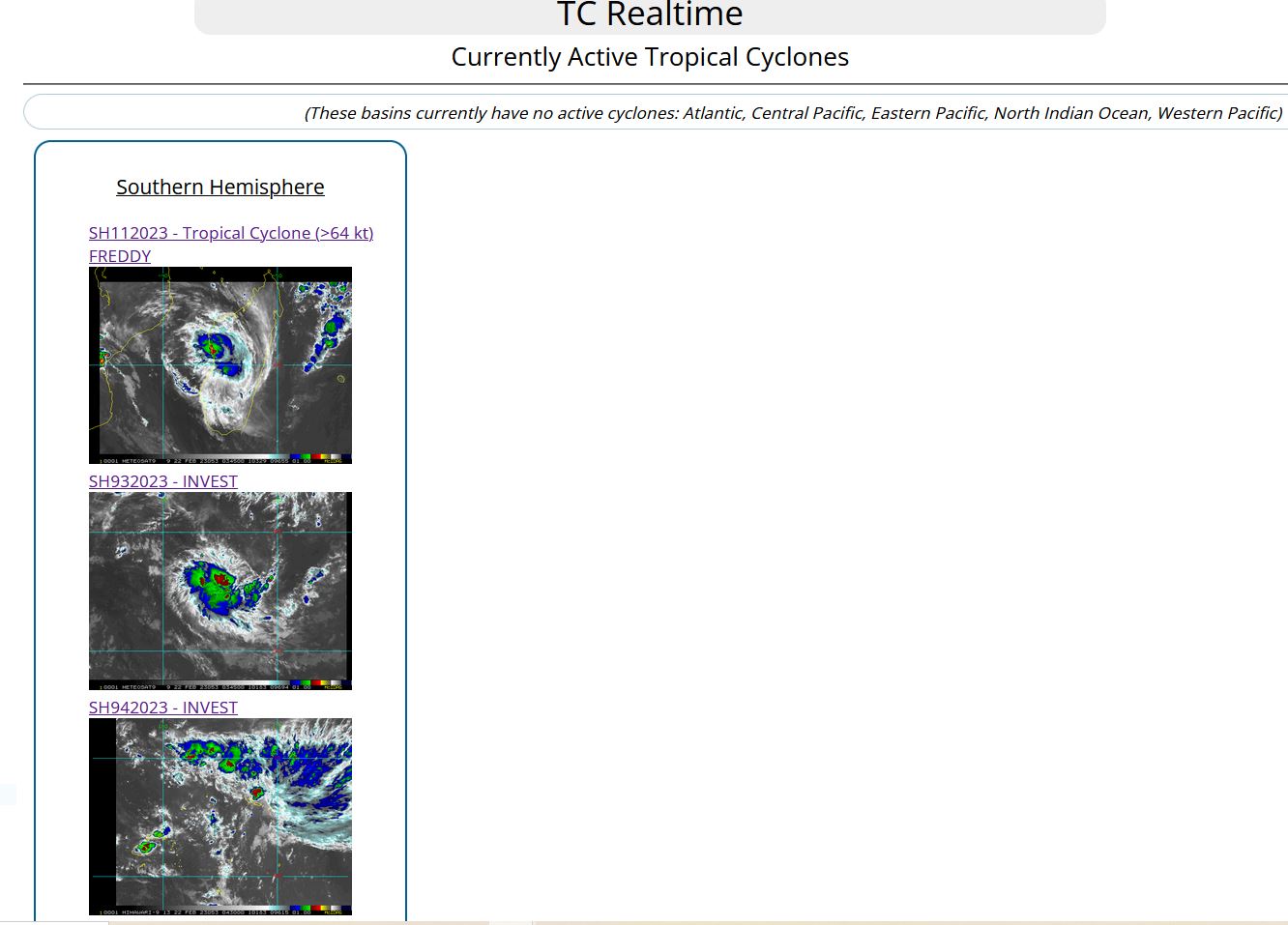The image size is (1288, 925).
Task: Click the red convective core in SH932023 image
Action: click(x=222, y=579)
